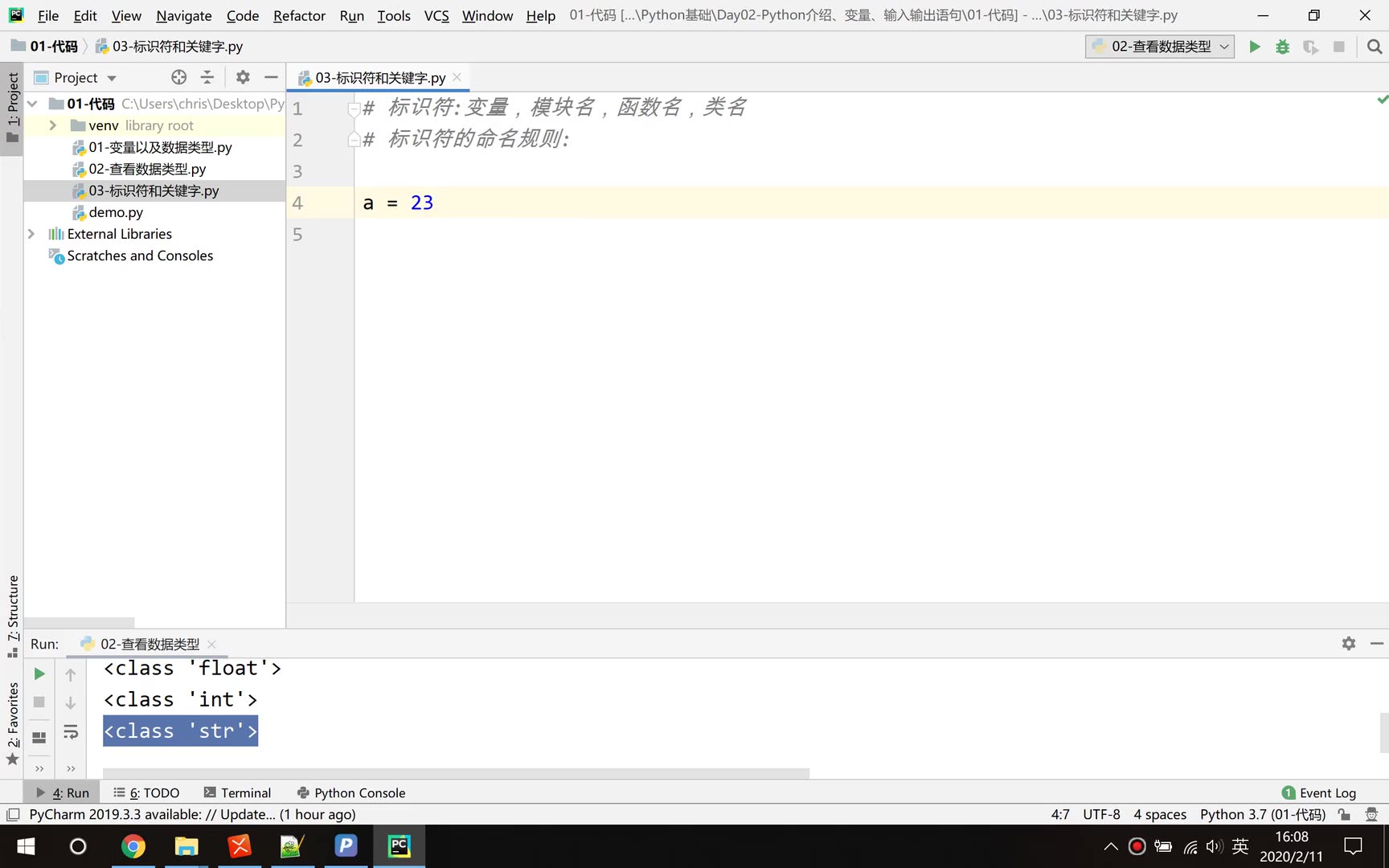The width and height of the screenshot is (1389, 868).
Task: Close the 03-标识符和关键字.py editor tab
Action: [457, 77]
